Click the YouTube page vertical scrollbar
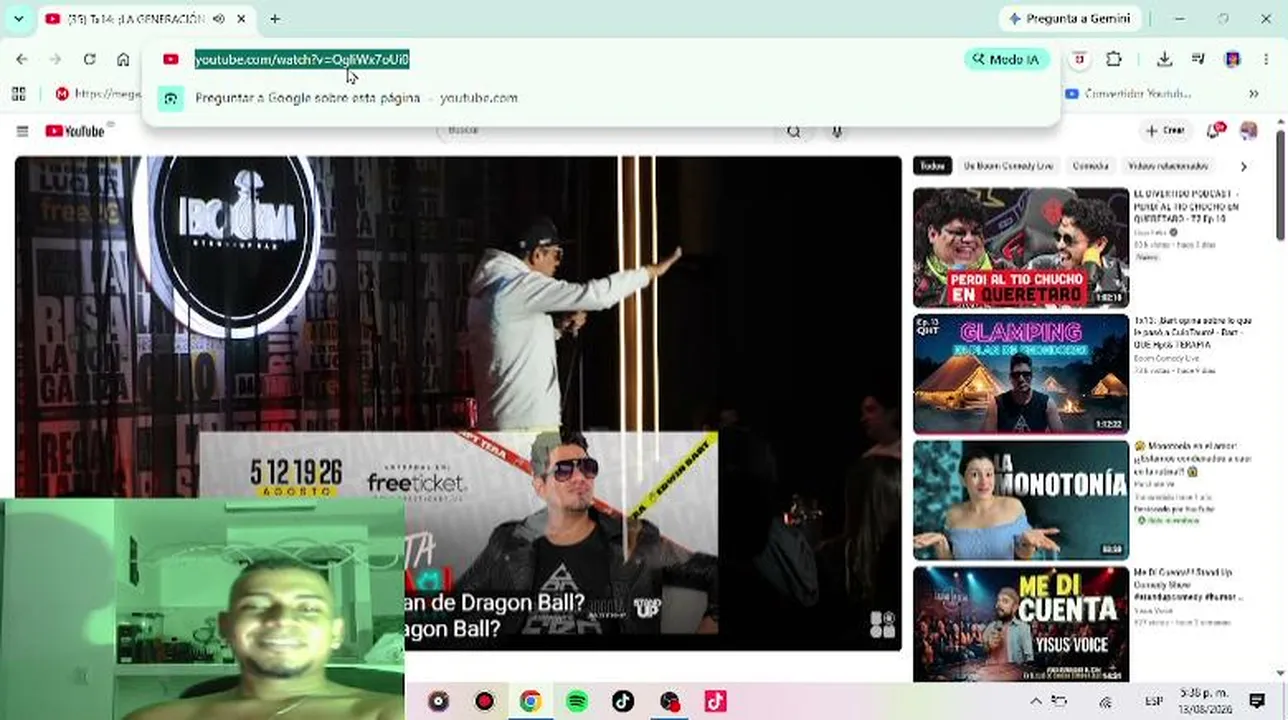The width and height of the screenshot is (1288, 720). click(x=1281, y=186)
